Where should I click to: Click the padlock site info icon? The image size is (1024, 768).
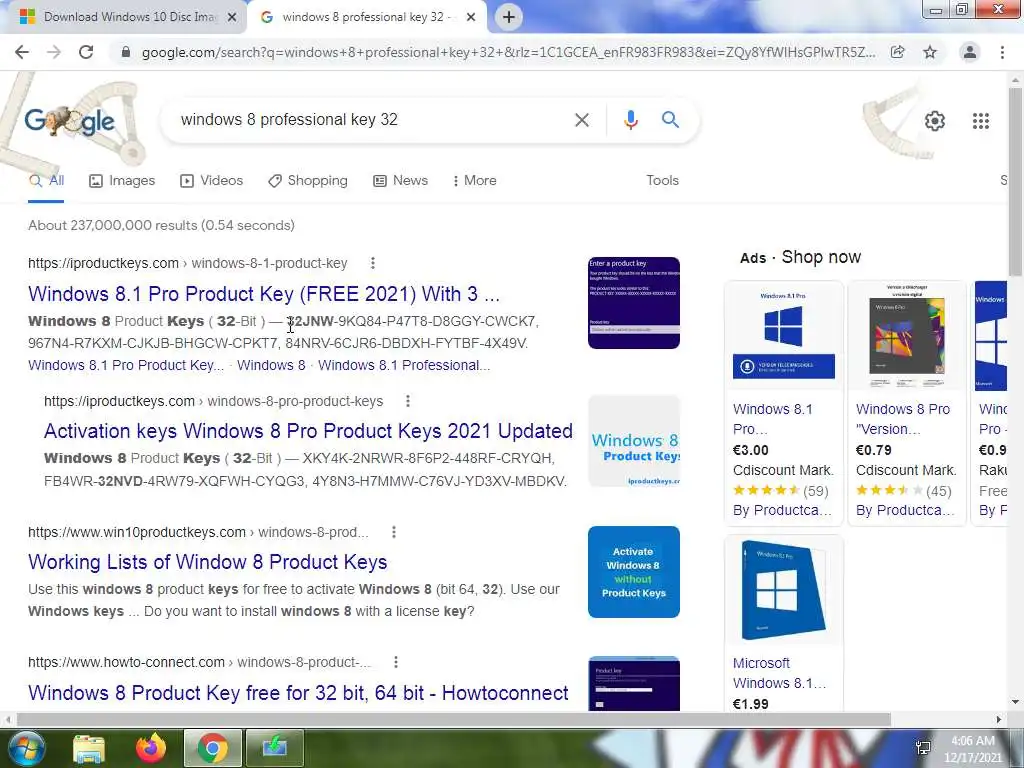tap(126, 52)
